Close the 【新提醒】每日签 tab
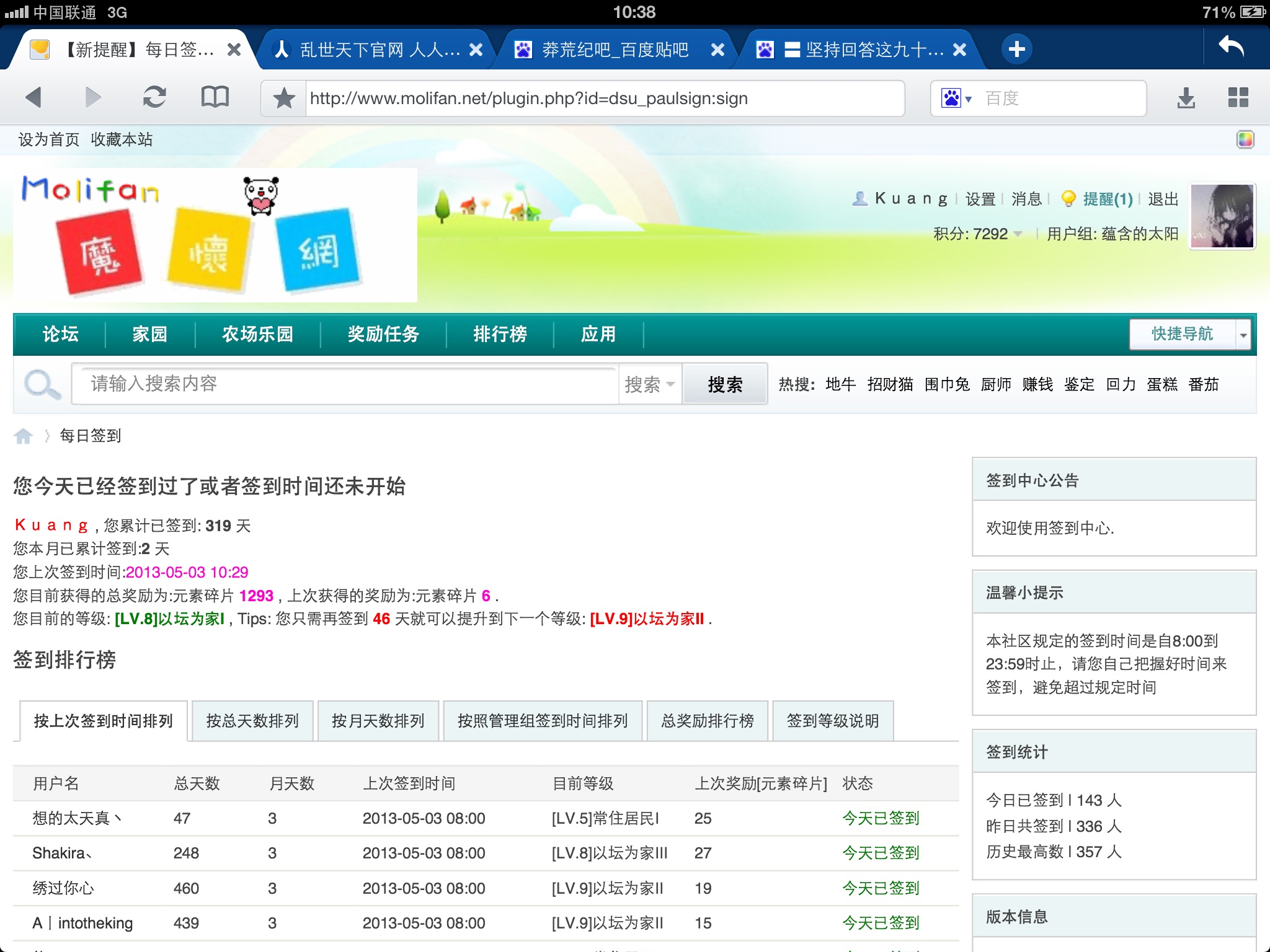Viewport: 1270px width, 952px height. [234, 50]
